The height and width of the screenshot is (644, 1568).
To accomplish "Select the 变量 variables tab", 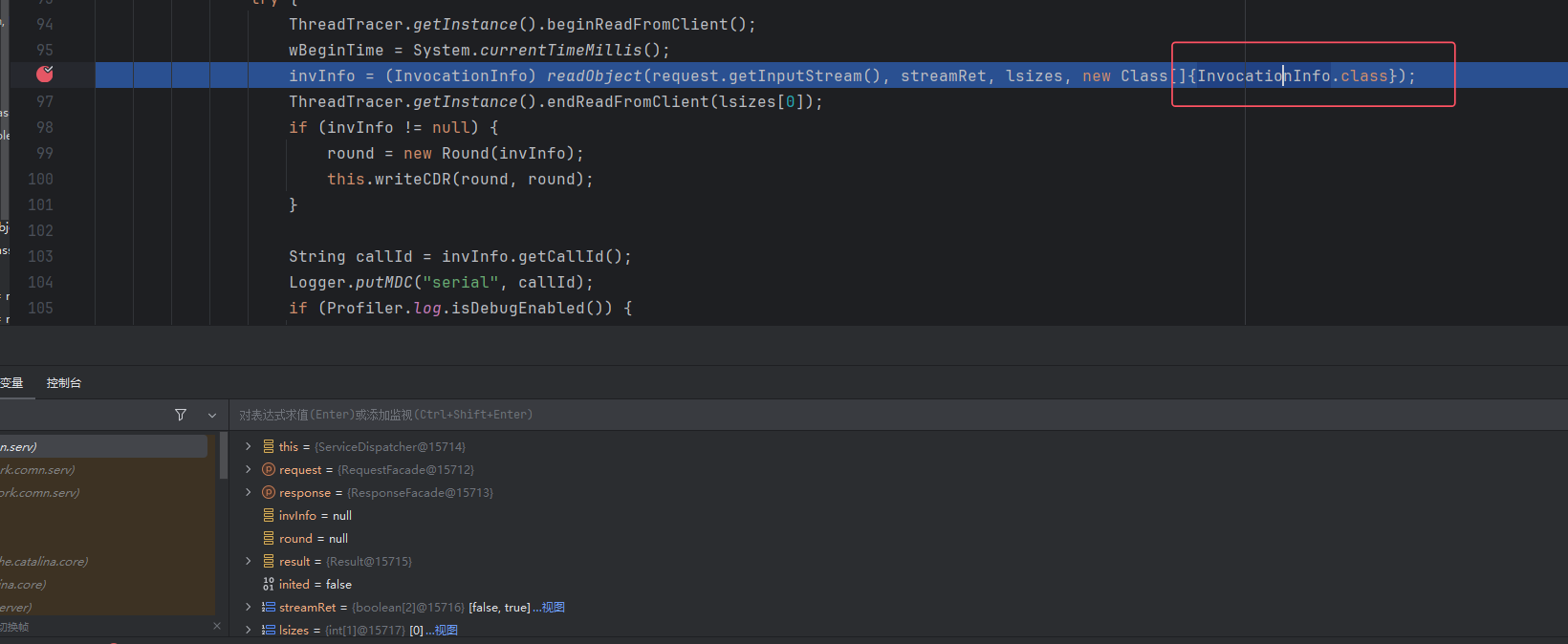I will click(x=11, y=383).
